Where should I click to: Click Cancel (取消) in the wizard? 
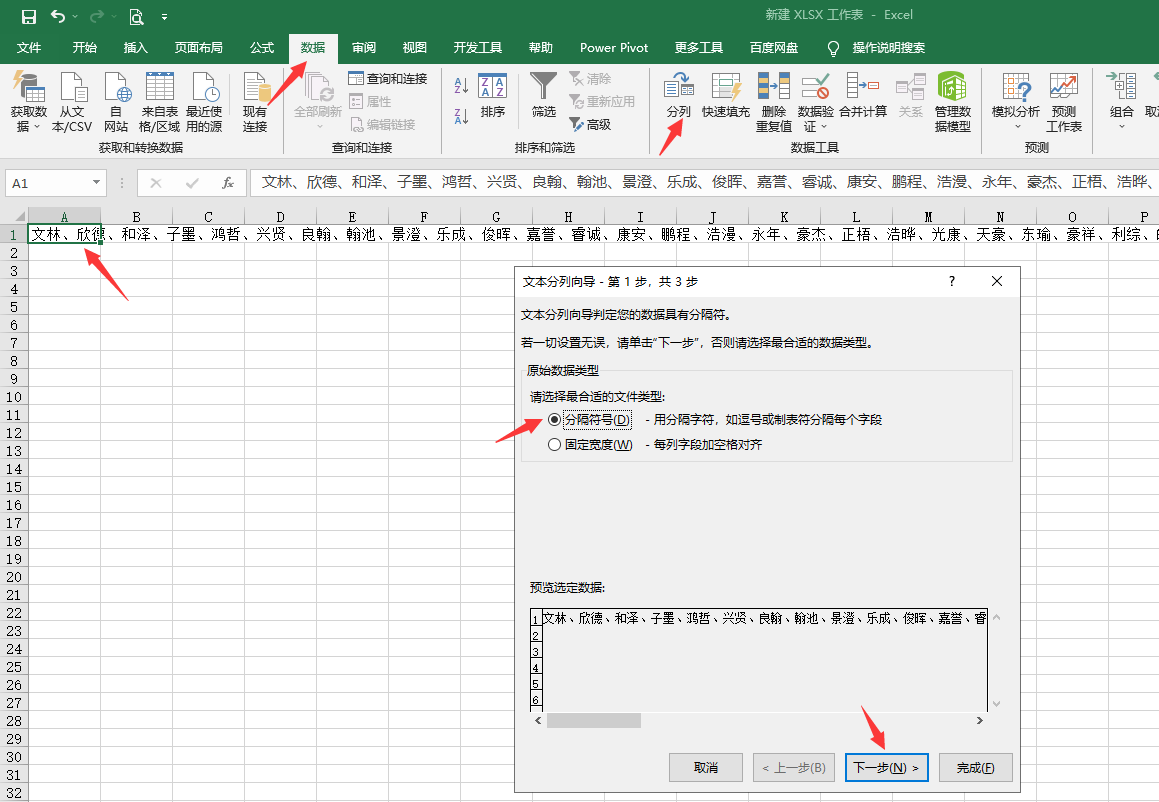tap(706, 768)
